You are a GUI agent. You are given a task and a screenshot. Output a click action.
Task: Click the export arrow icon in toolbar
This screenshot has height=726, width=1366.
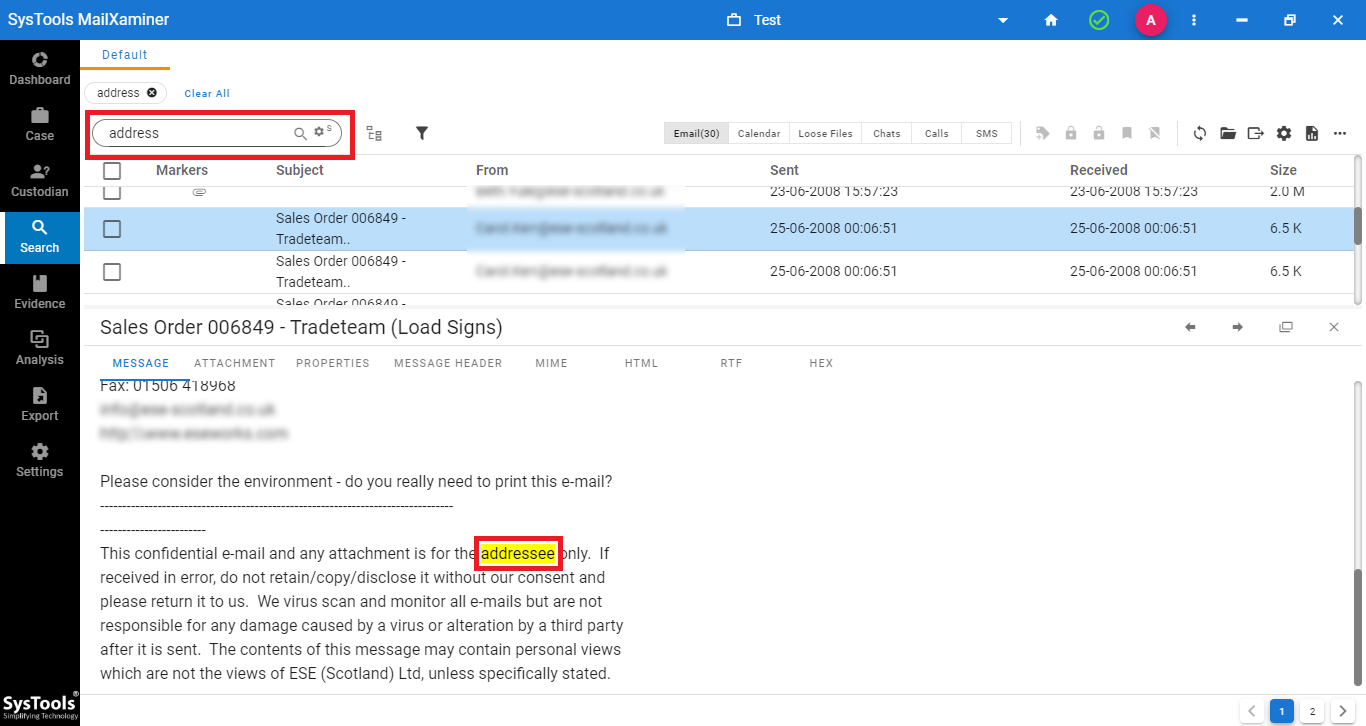point(1256,133)
